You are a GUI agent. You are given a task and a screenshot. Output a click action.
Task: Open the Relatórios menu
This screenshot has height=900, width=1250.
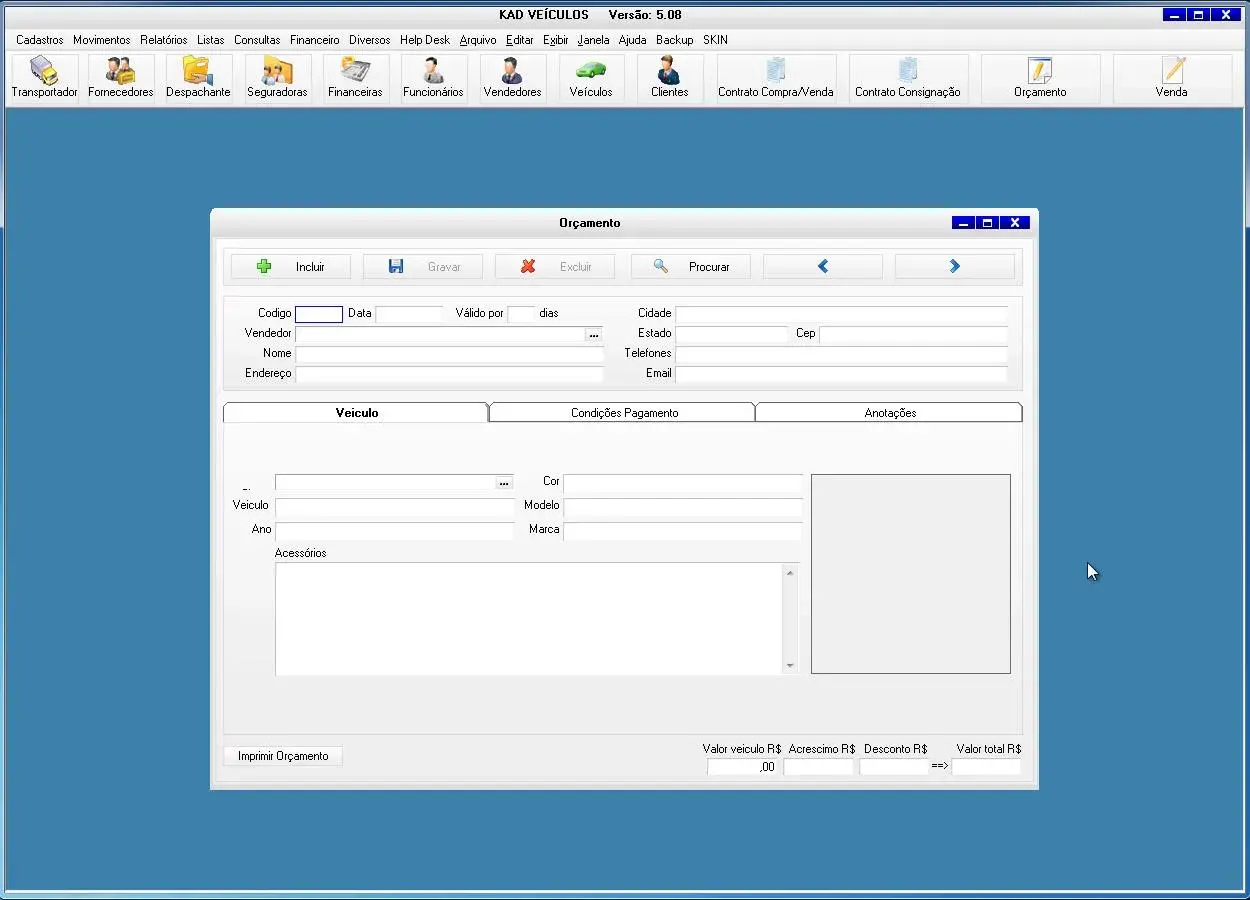point(163,40)
